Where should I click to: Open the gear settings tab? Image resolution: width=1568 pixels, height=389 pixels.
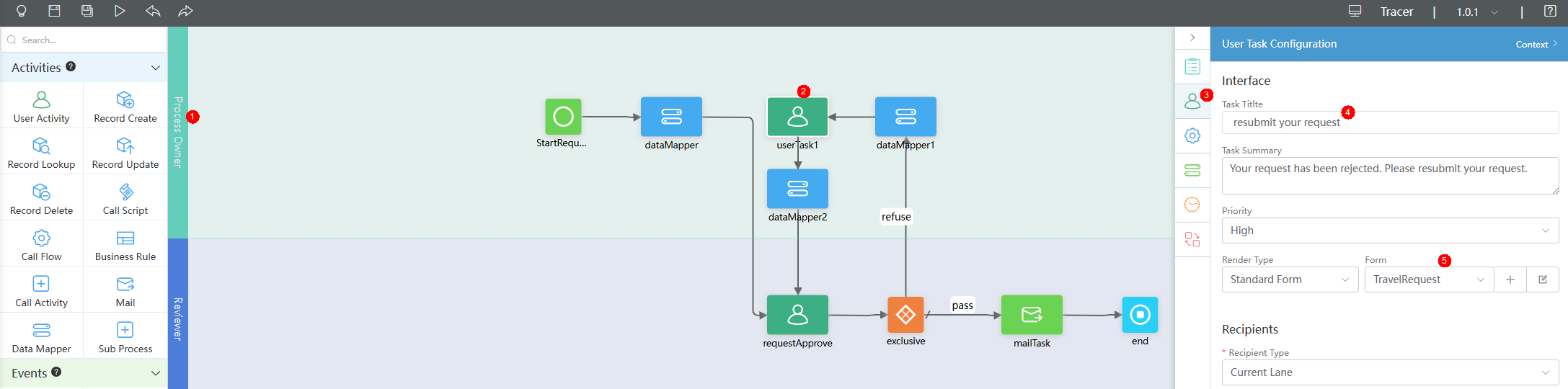pos(1192,135)
